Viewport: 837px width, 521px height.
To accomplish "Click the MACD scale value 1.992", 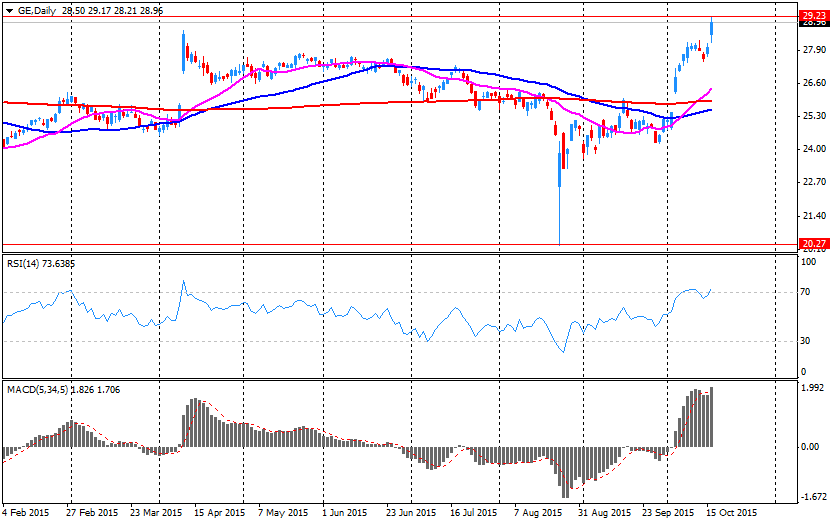I will click(x=814, y=388).
